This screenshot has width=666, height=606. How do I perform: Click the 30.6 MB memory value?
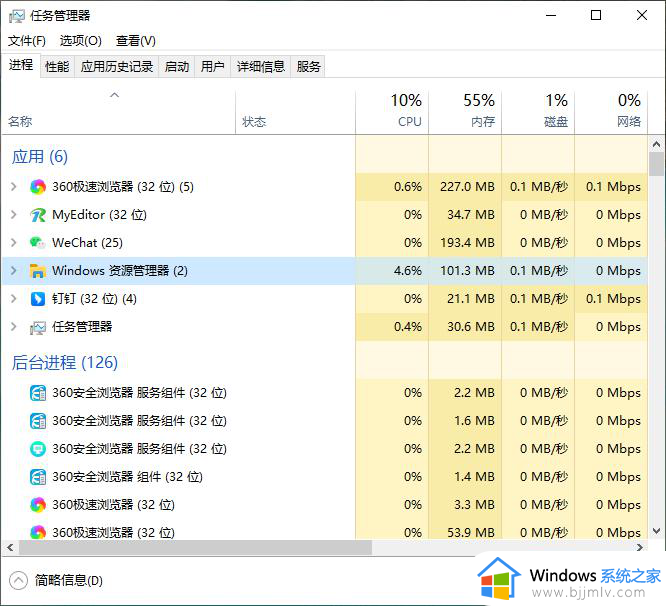pyautogui.click(x=471, y=327)
